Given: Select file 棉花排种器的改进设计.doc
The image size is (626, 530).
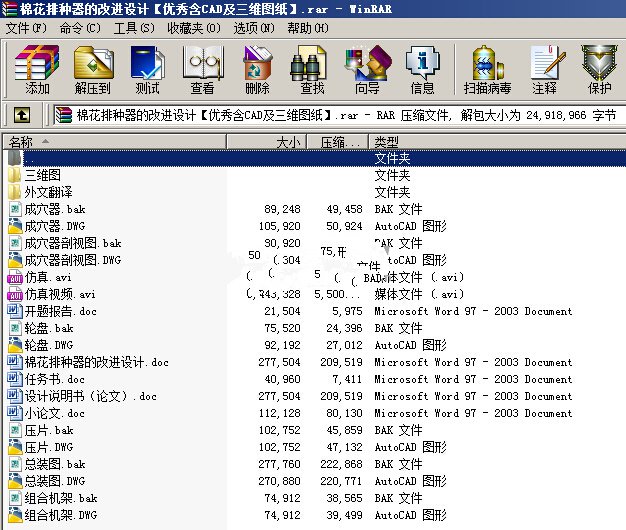Looking at the screenshot, I should [x=97, y=362].
